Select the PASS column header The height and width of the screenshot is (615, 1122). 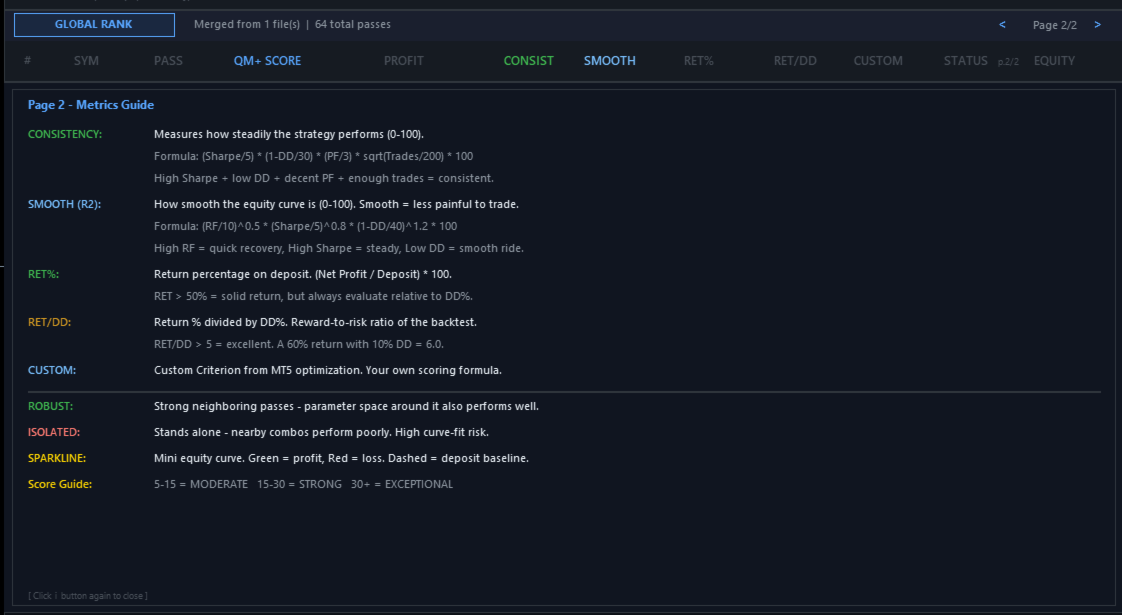click(x=168, y=61)
